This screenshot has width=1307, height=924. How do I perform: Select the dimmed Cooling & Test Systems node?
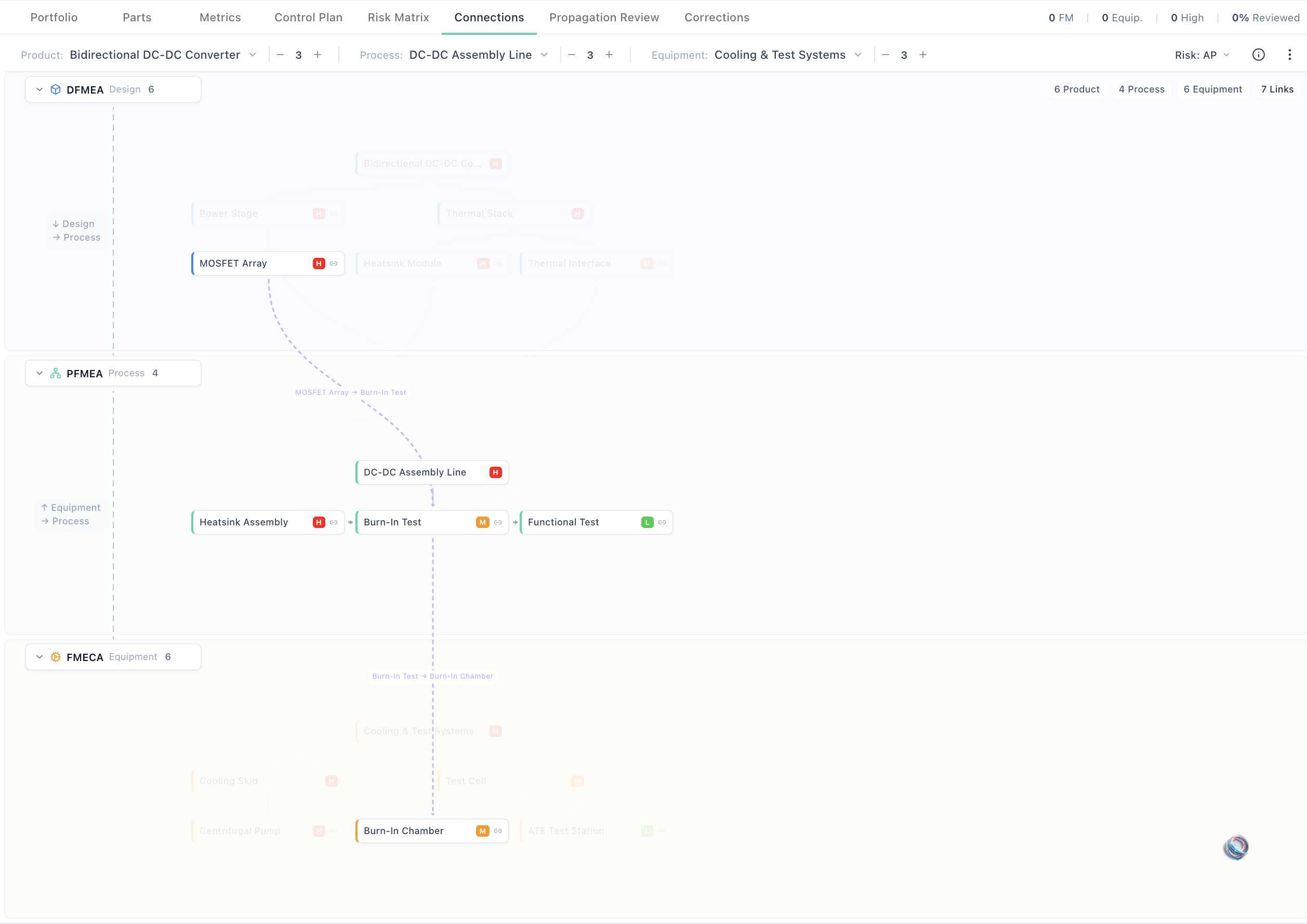pyautogui.click(x=432, y=731)
